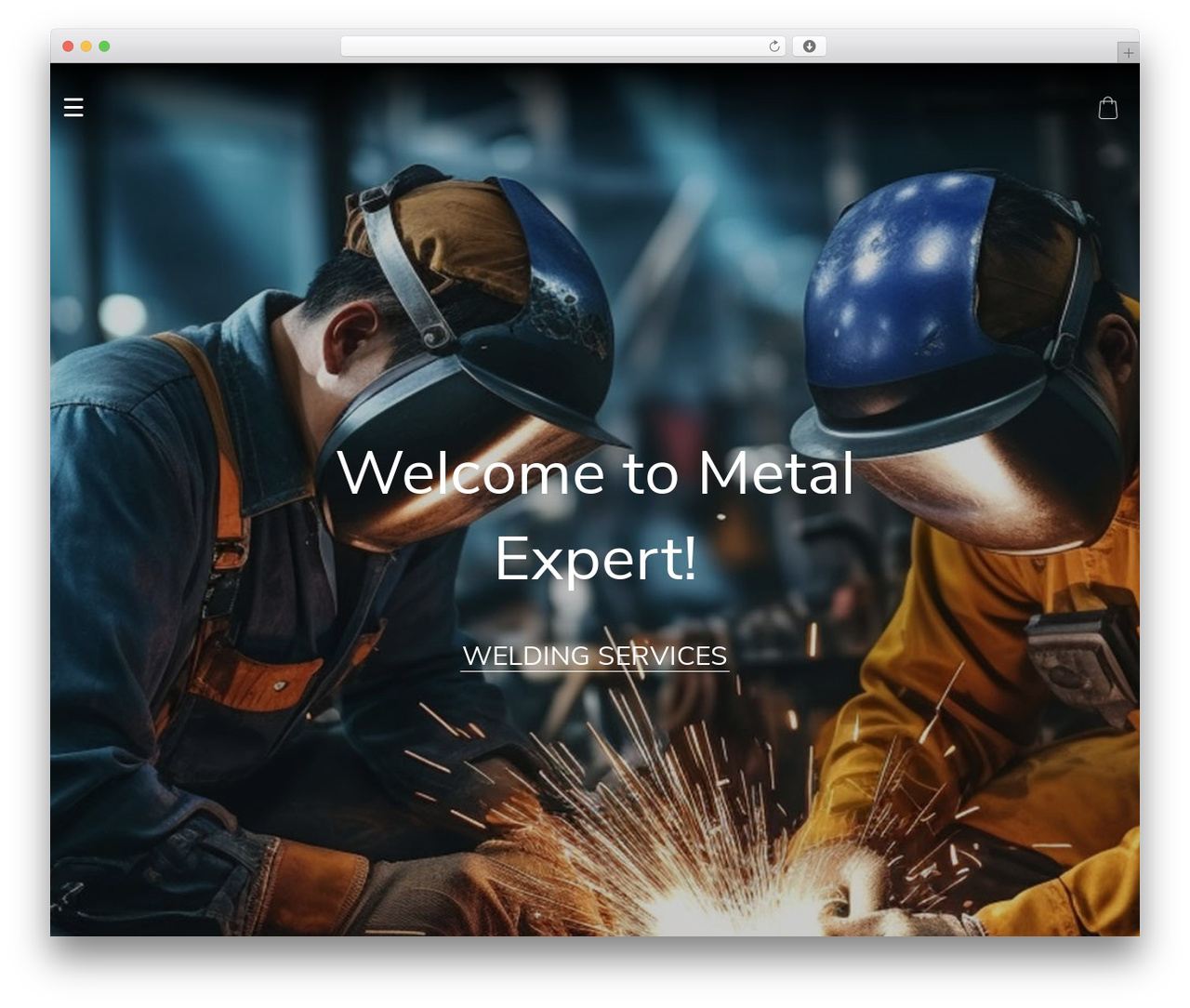Add a new browser tab
1190x1008 pixels.
pos(1128,53)
